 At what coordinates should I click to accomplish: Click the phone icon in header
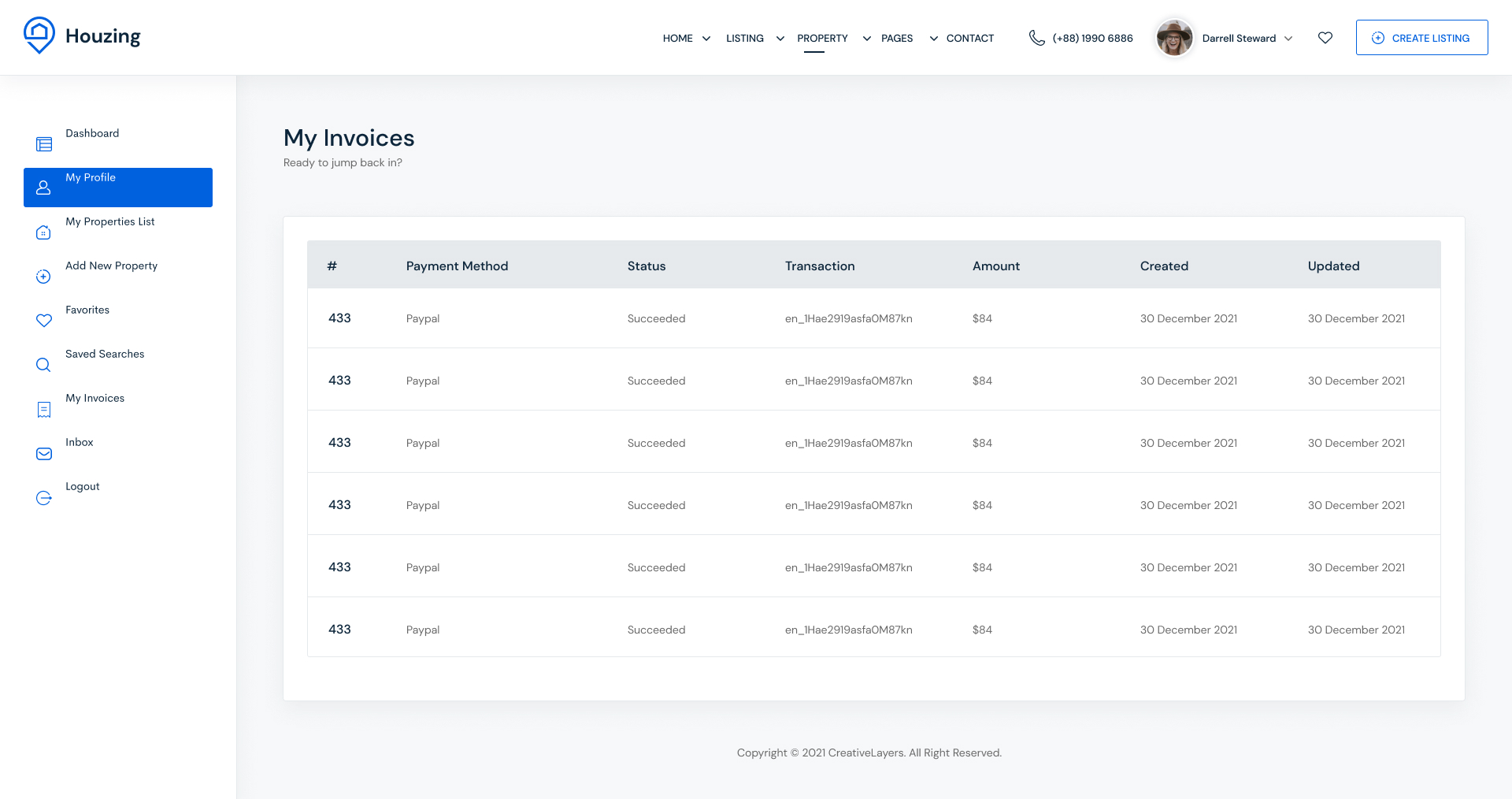tap(1036, 38)
